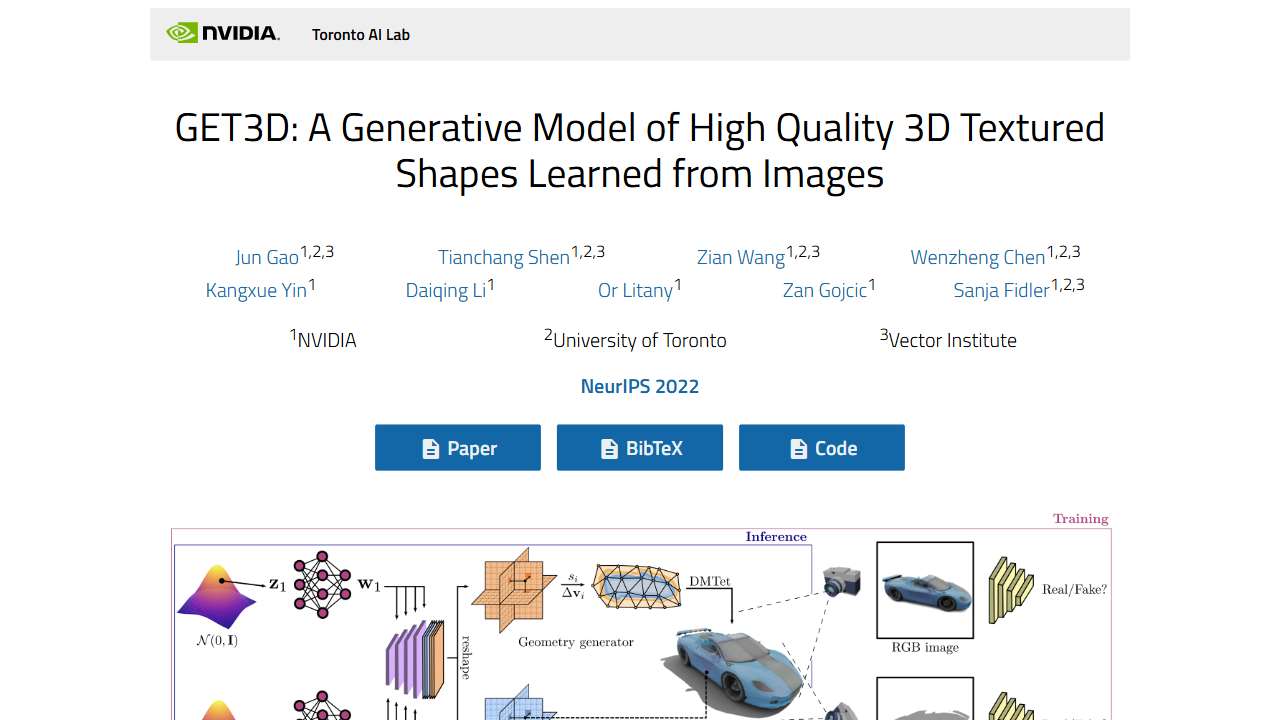Open Wenzheng Chen's author page
Viewport: 1280px width, 720px height.
(x=977, y=257)
